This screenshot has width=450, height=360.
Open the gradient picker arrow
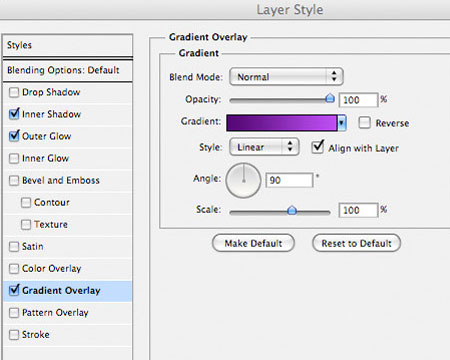coord(342,123)
